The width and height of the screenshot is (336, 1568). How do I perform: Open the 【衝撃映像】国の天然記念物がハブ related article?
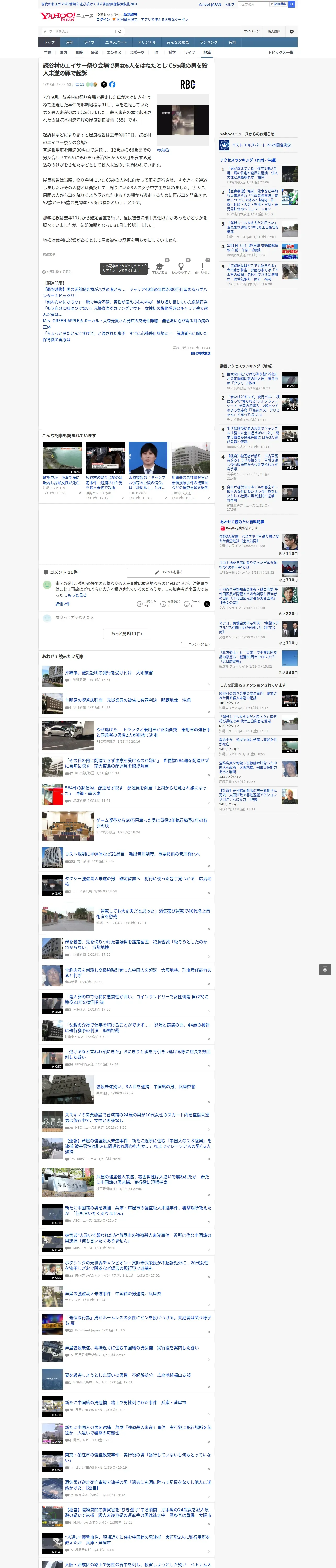[x=125, y=292]
